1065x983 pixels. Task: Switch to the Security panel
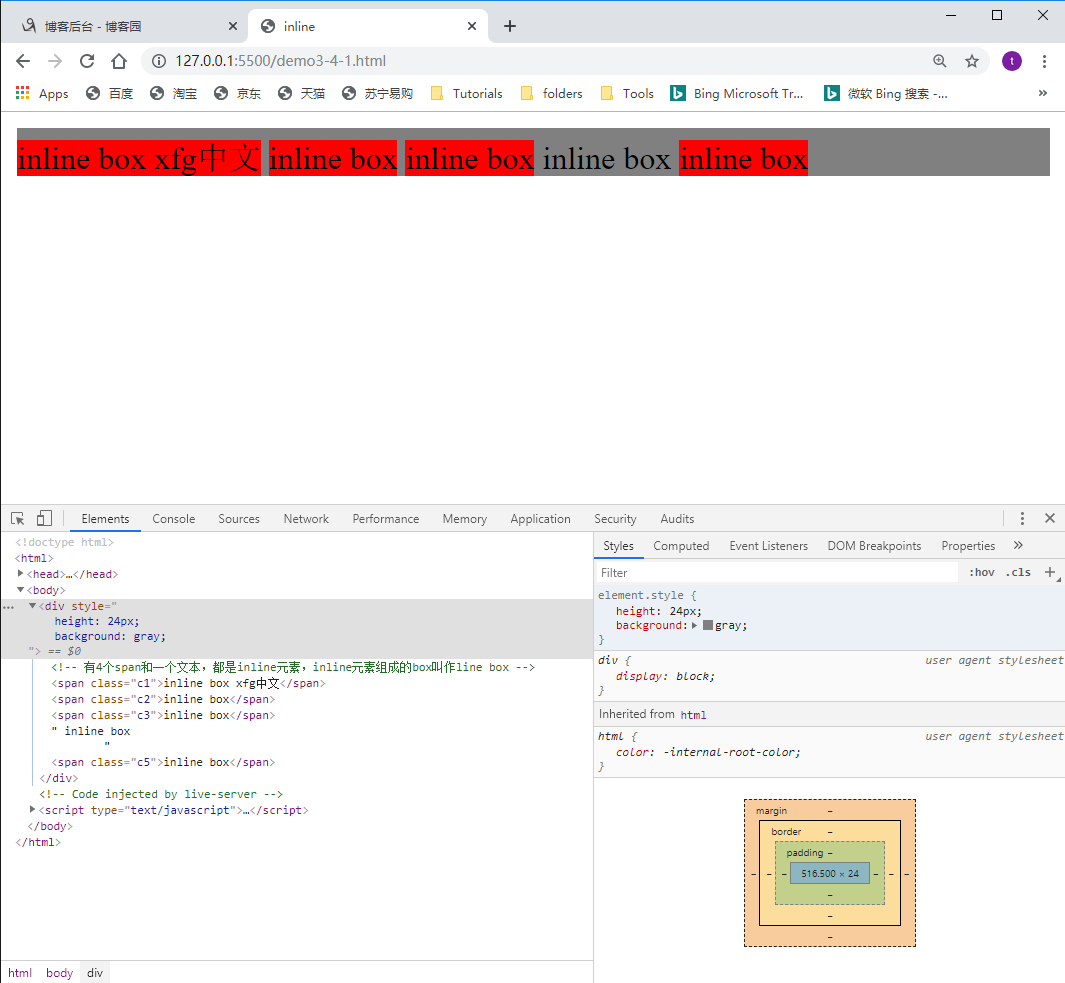[615, 519]
